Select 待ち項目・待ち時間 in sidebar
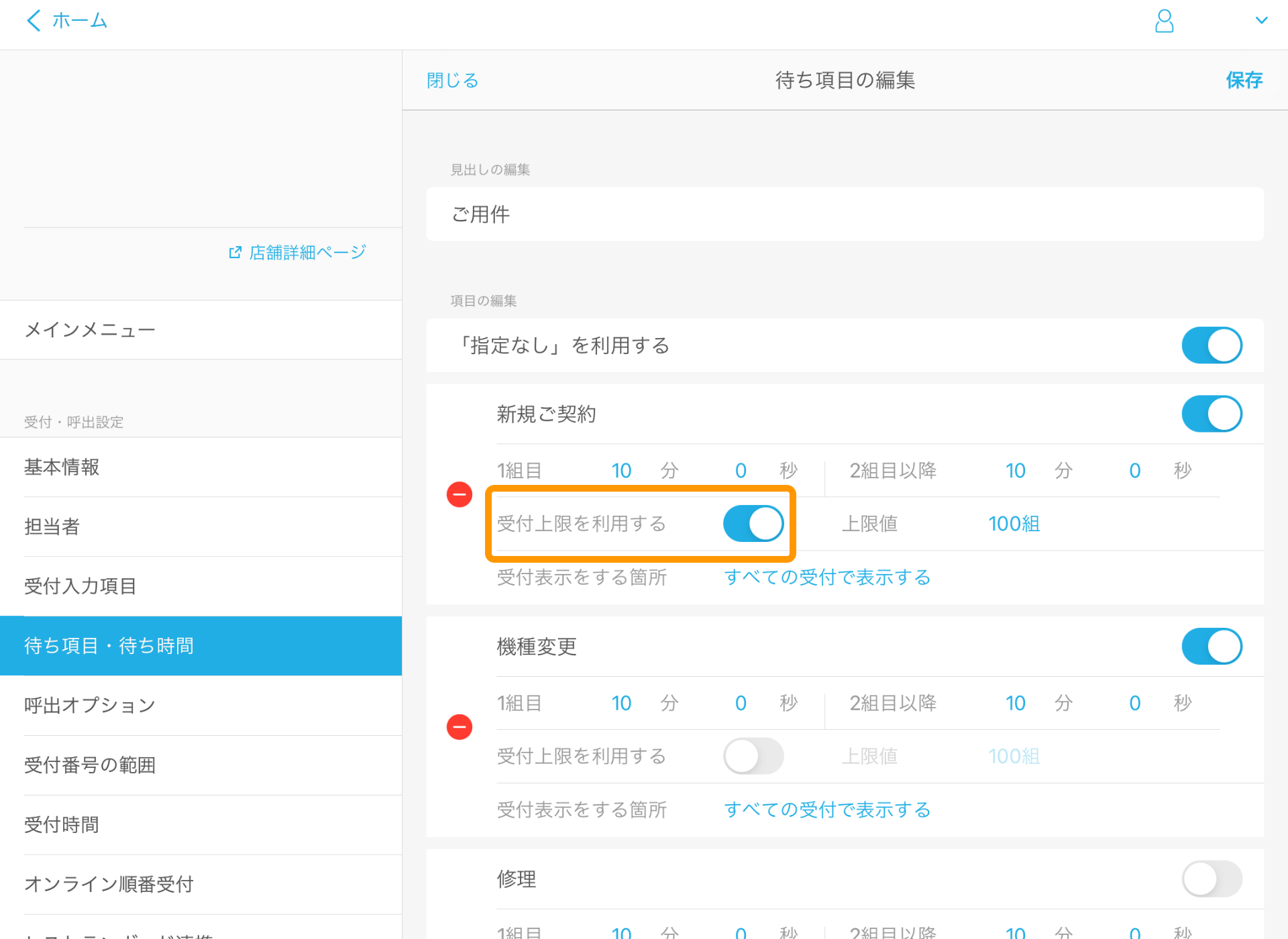The image size is (1288, 939). [201, 646]
